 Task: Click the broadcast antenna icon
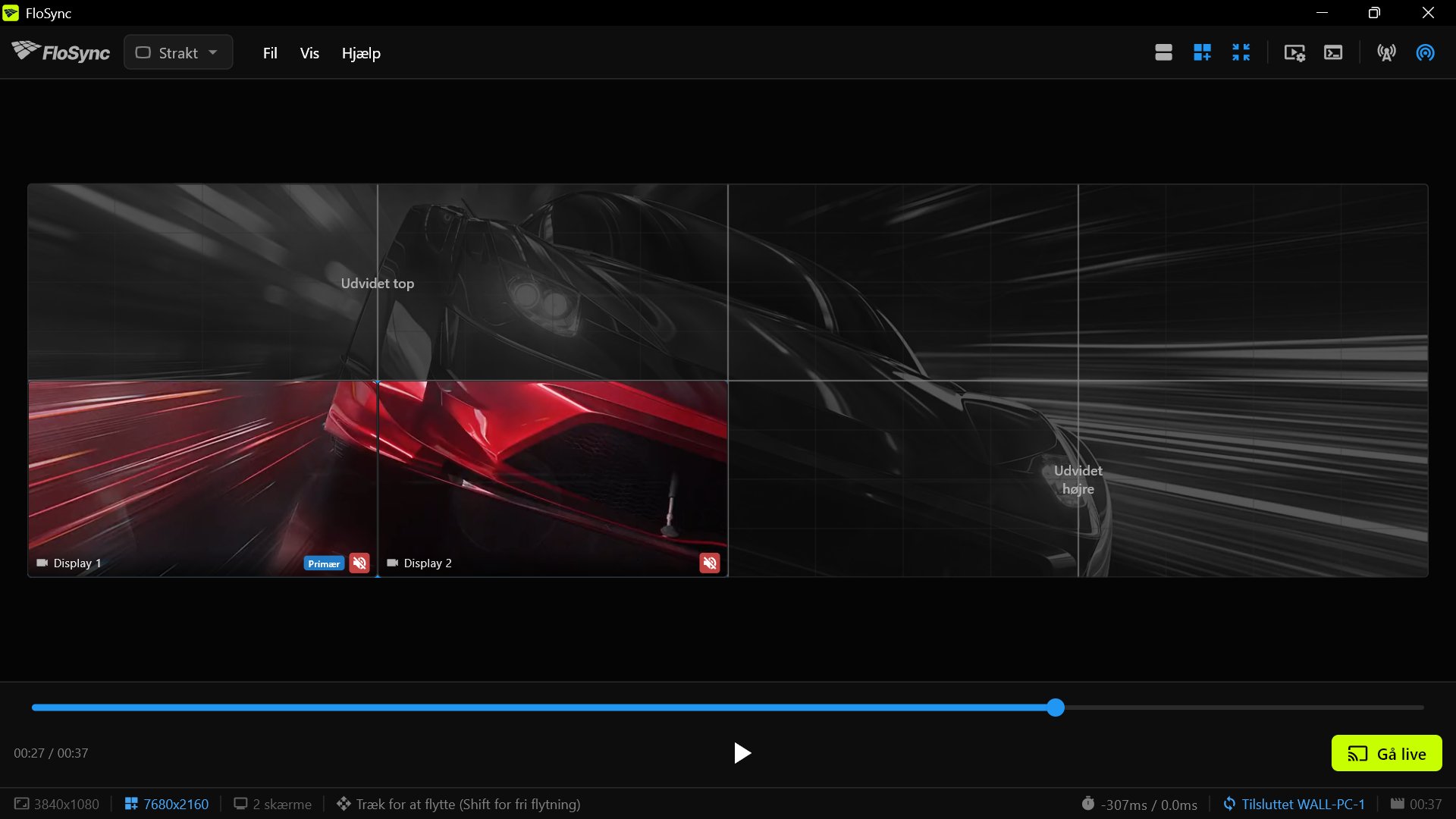point(1386,52)
